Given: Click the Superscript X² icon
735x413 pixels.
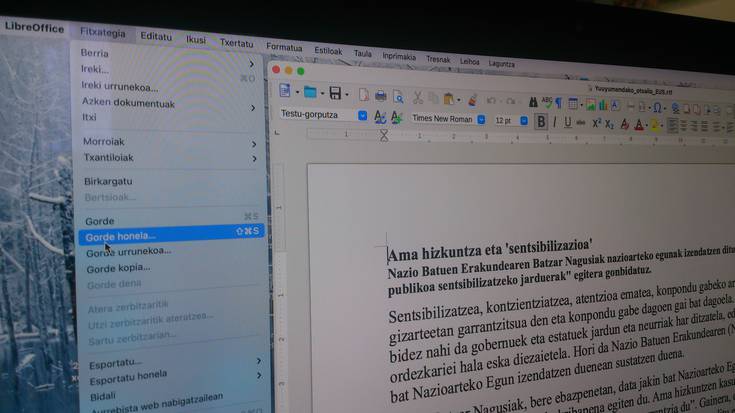Looking at the screenshot, I should tap(597, 123).
